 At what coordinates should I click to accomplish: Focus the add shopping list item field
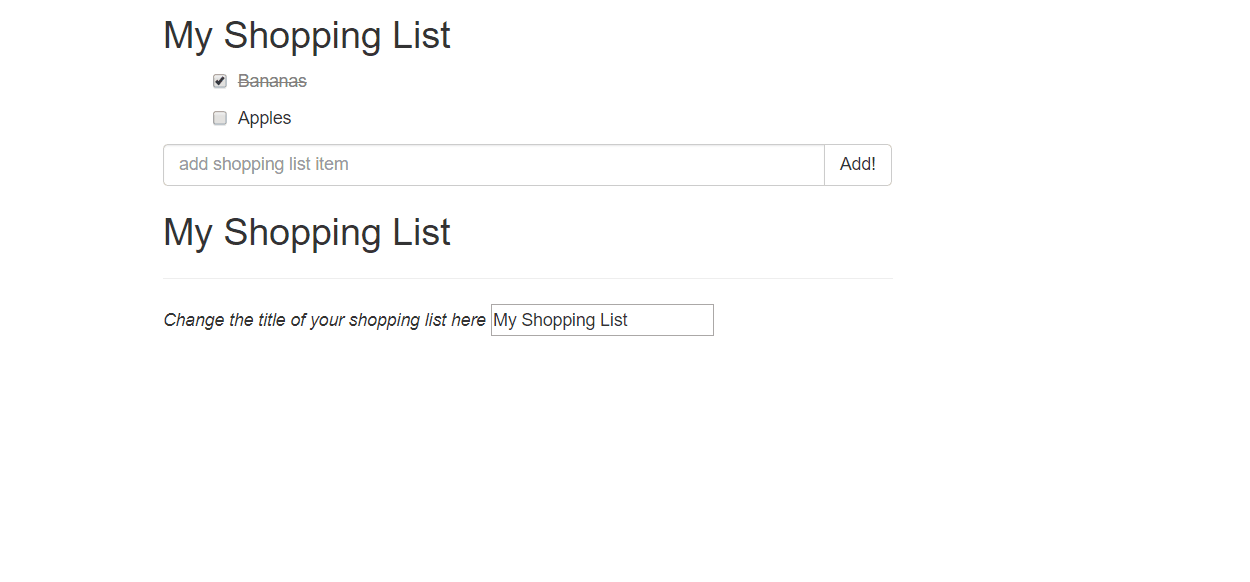493,165
